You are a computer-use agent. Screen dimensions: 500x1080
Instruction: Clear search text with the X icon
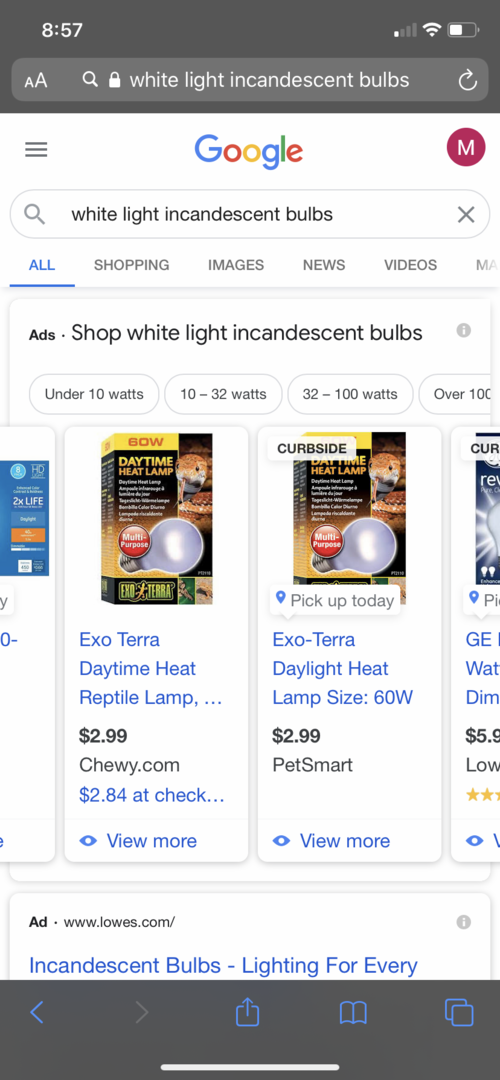(x=466, y=215)
